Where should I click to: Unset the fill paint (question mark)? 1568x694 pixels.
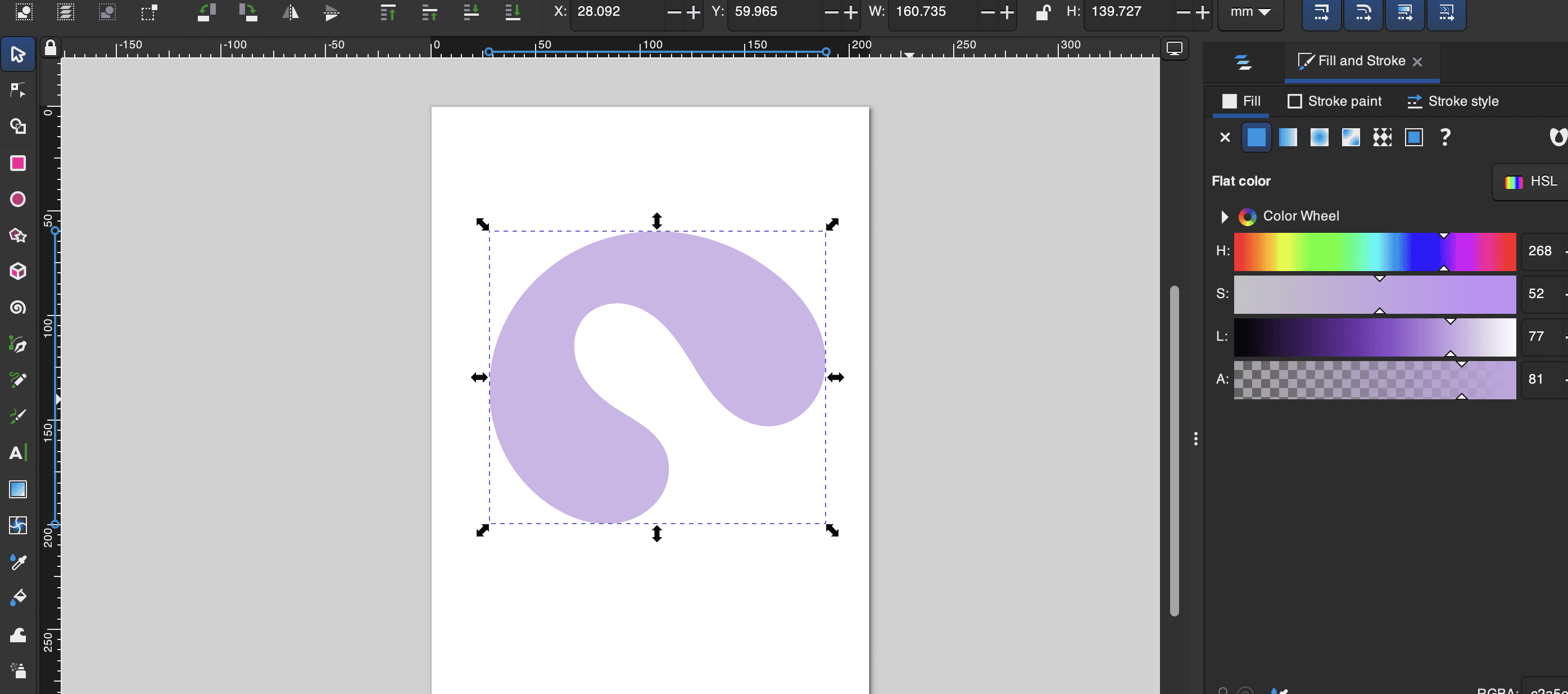coord(1445,138)
